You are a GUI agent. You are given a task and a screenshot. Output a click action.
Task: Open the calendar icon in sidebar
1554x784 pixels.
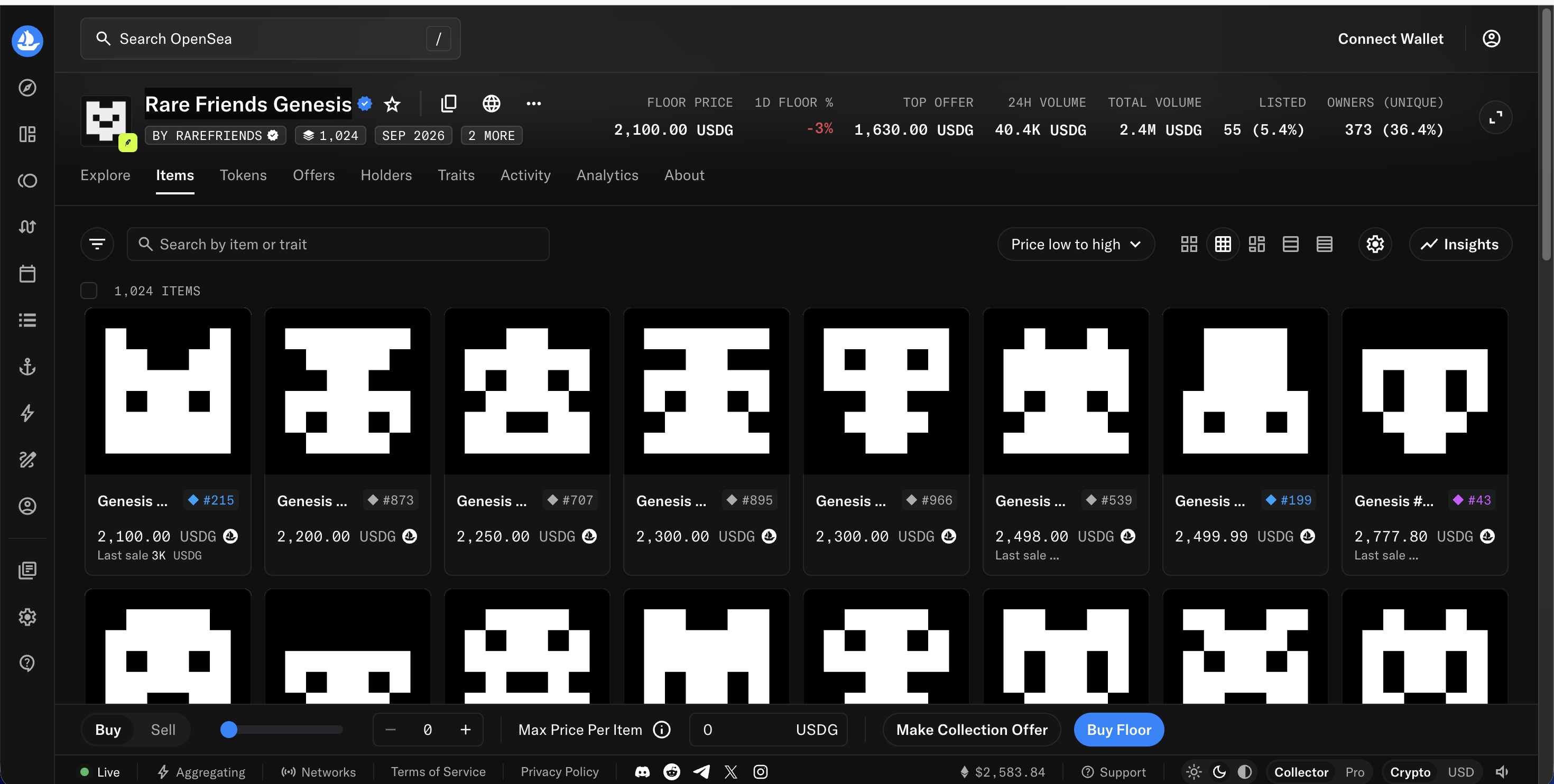(x=27, y=274)
